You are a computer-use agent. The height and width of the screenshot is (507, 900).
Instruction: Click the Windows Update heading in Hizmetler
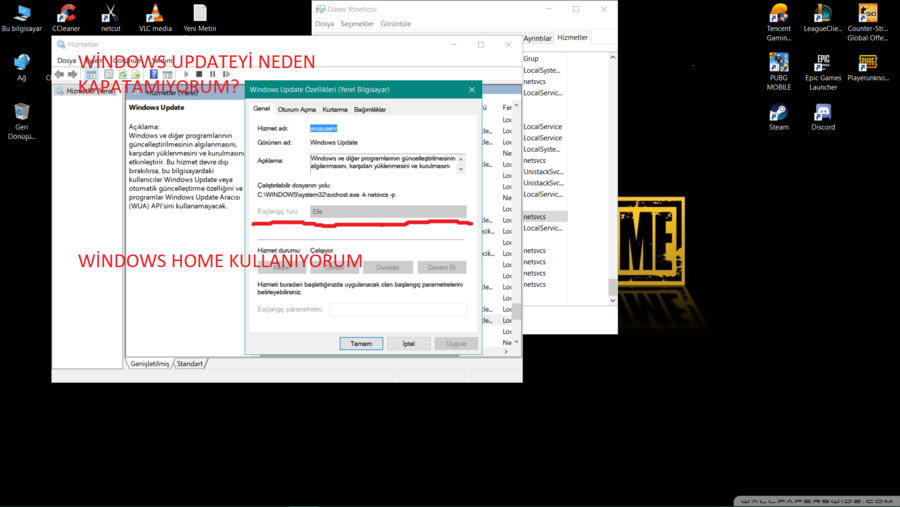click(157, 107)
